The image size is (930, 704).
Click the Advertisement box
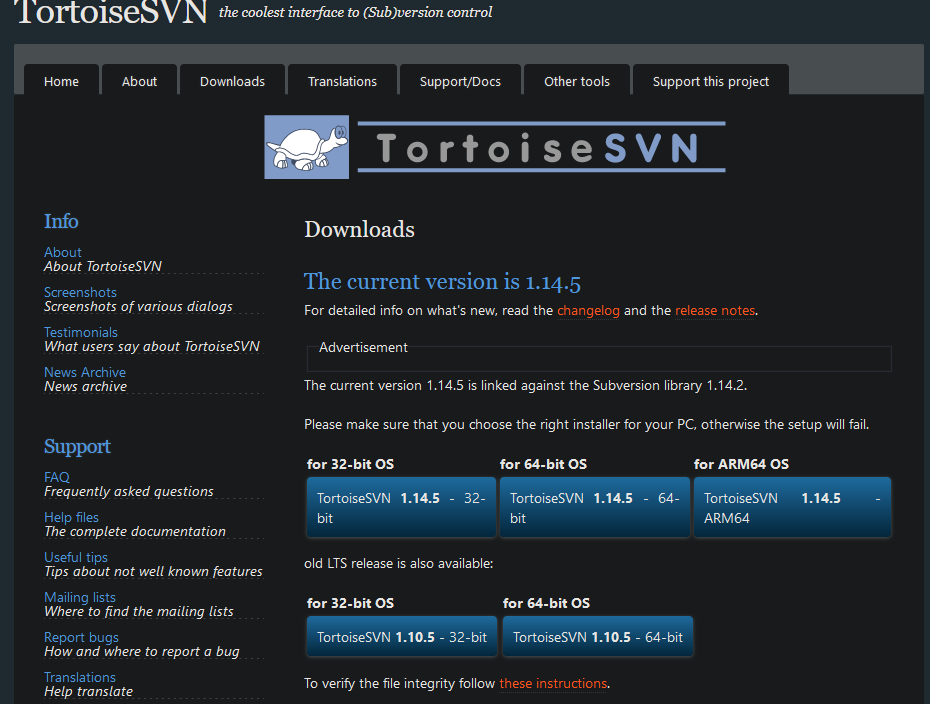coord(599,356)
